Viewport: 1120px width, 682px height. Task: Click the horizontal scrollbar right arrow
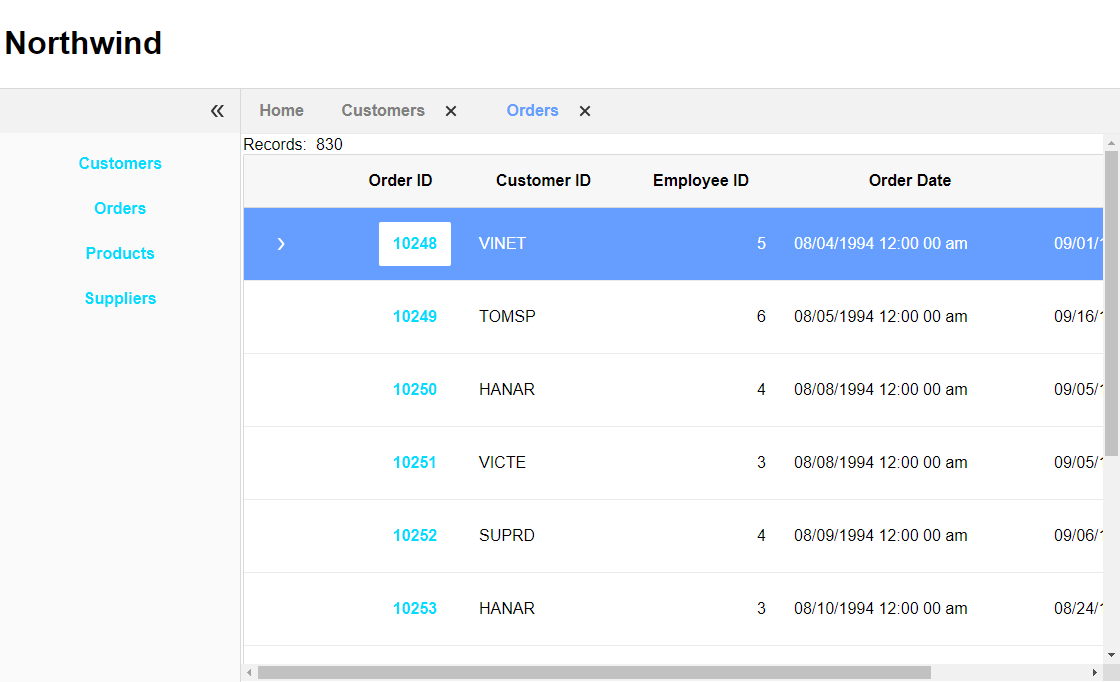point(1094,673)
